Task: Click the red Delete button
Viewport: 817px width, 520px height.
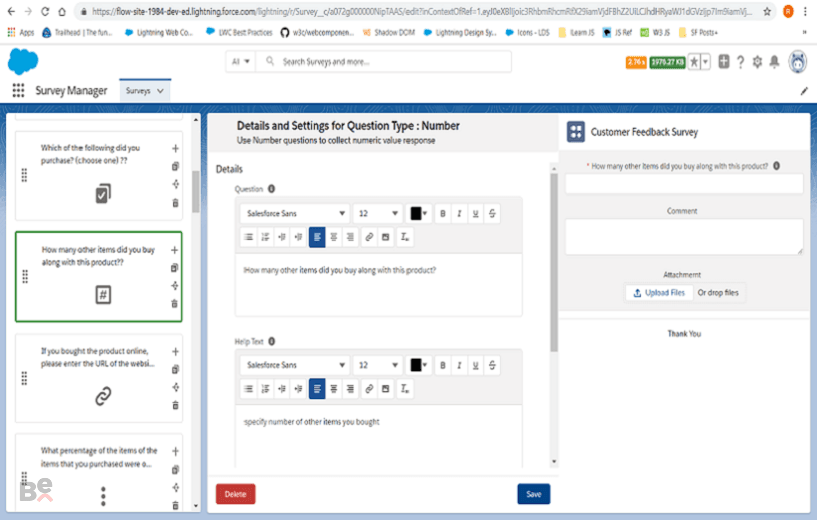Action: [x=236, y=494]
